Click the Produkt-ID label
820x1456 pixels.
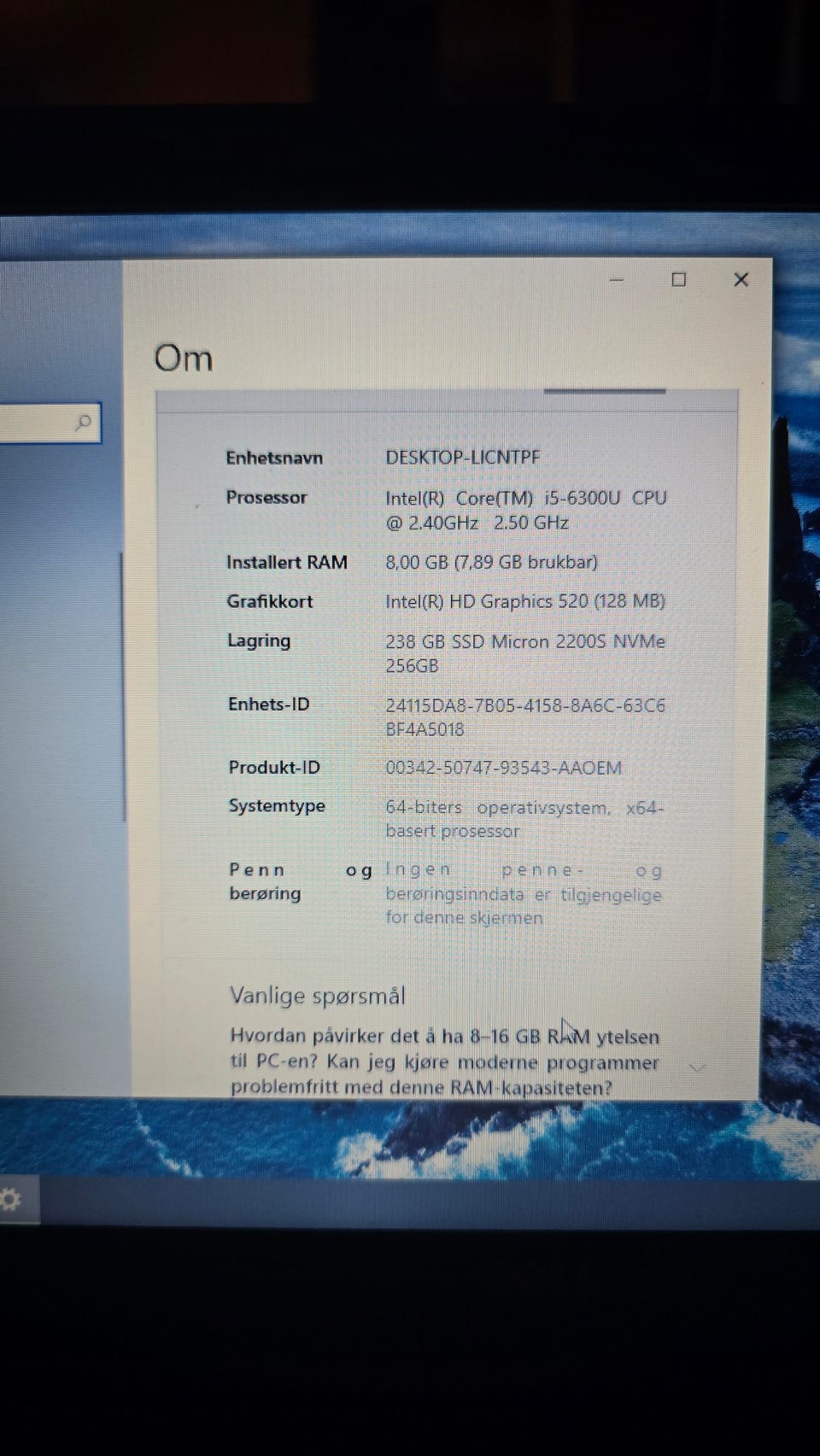point(273,767)
